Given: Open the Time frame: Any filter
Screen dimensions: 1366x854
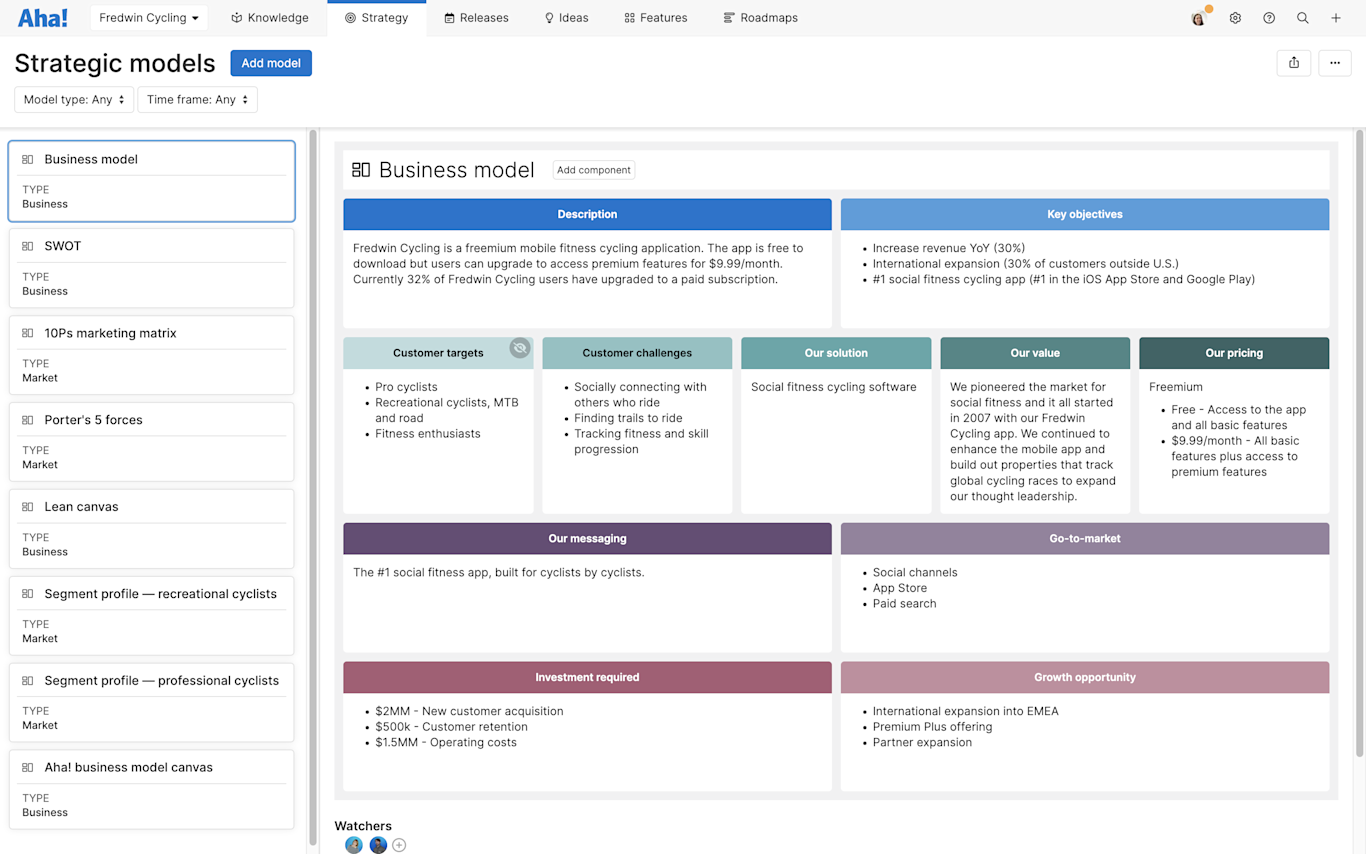Looking at the screenshot, I should (x=197, y=99).
